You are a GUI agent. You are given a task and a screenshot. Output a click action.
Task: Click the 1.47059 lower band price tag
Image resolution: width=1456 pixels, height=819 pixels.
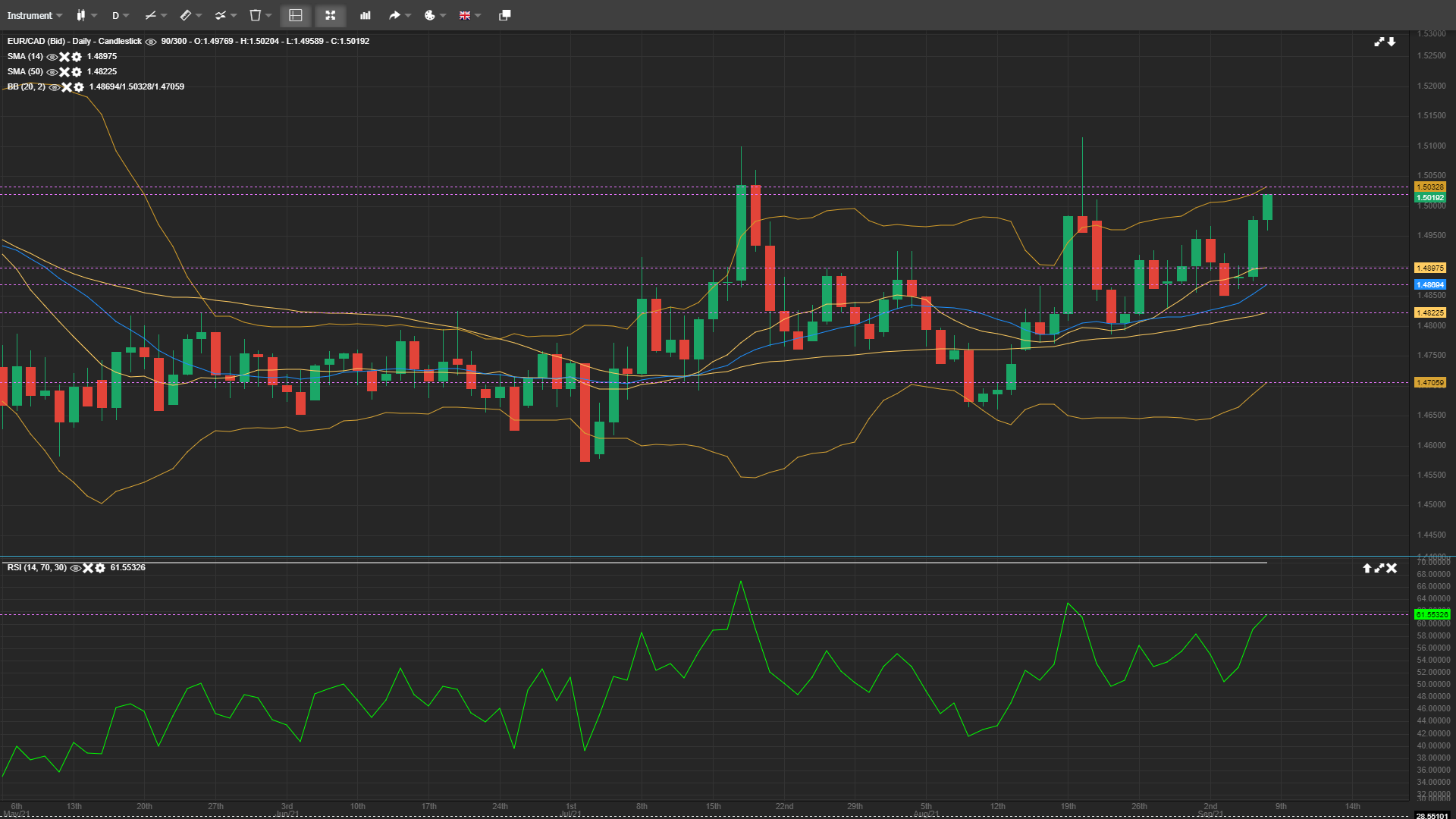click(1430, 383)
